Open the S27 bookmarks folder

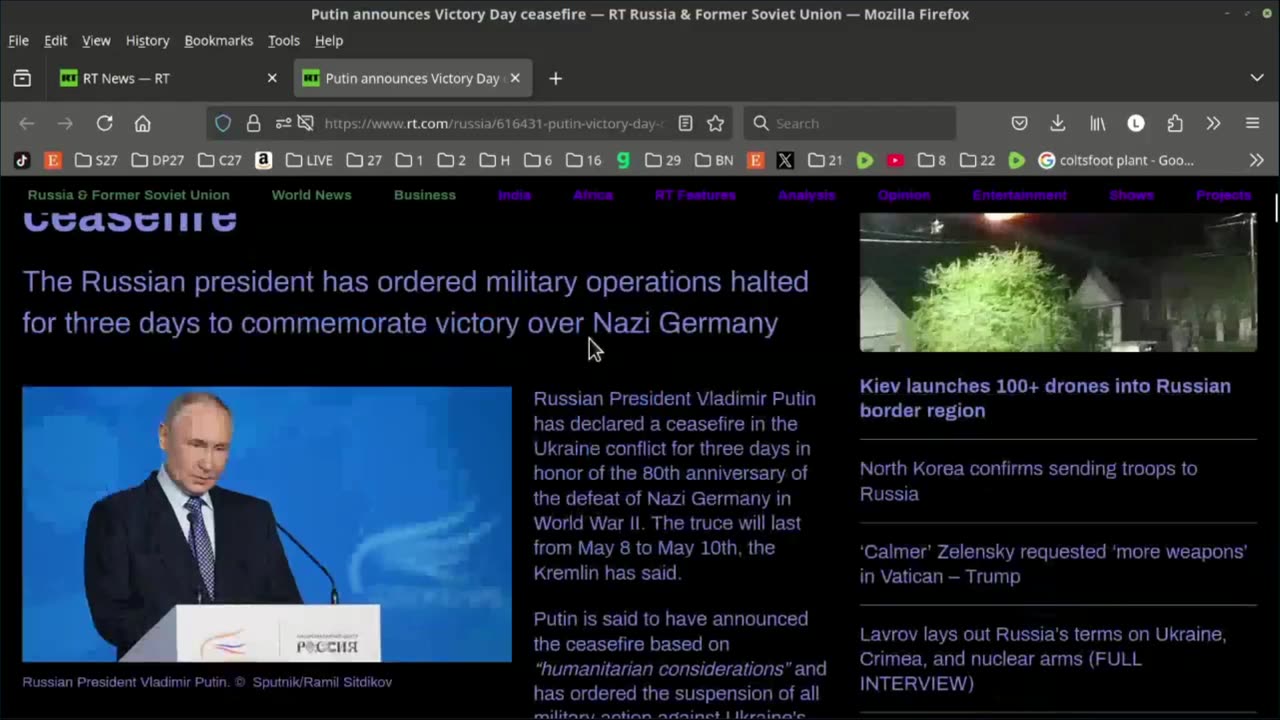coord(96,160)
